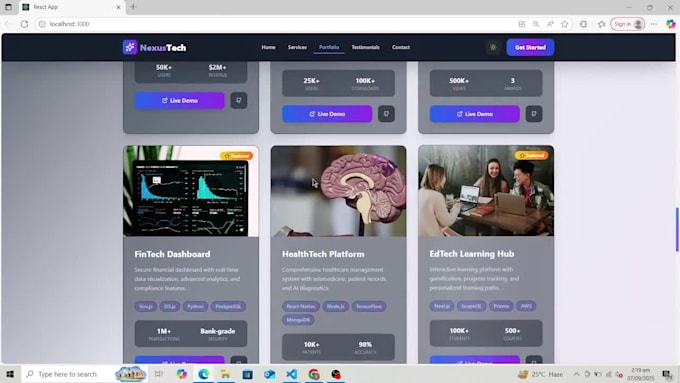Click the Get Started button

[530, 47]
